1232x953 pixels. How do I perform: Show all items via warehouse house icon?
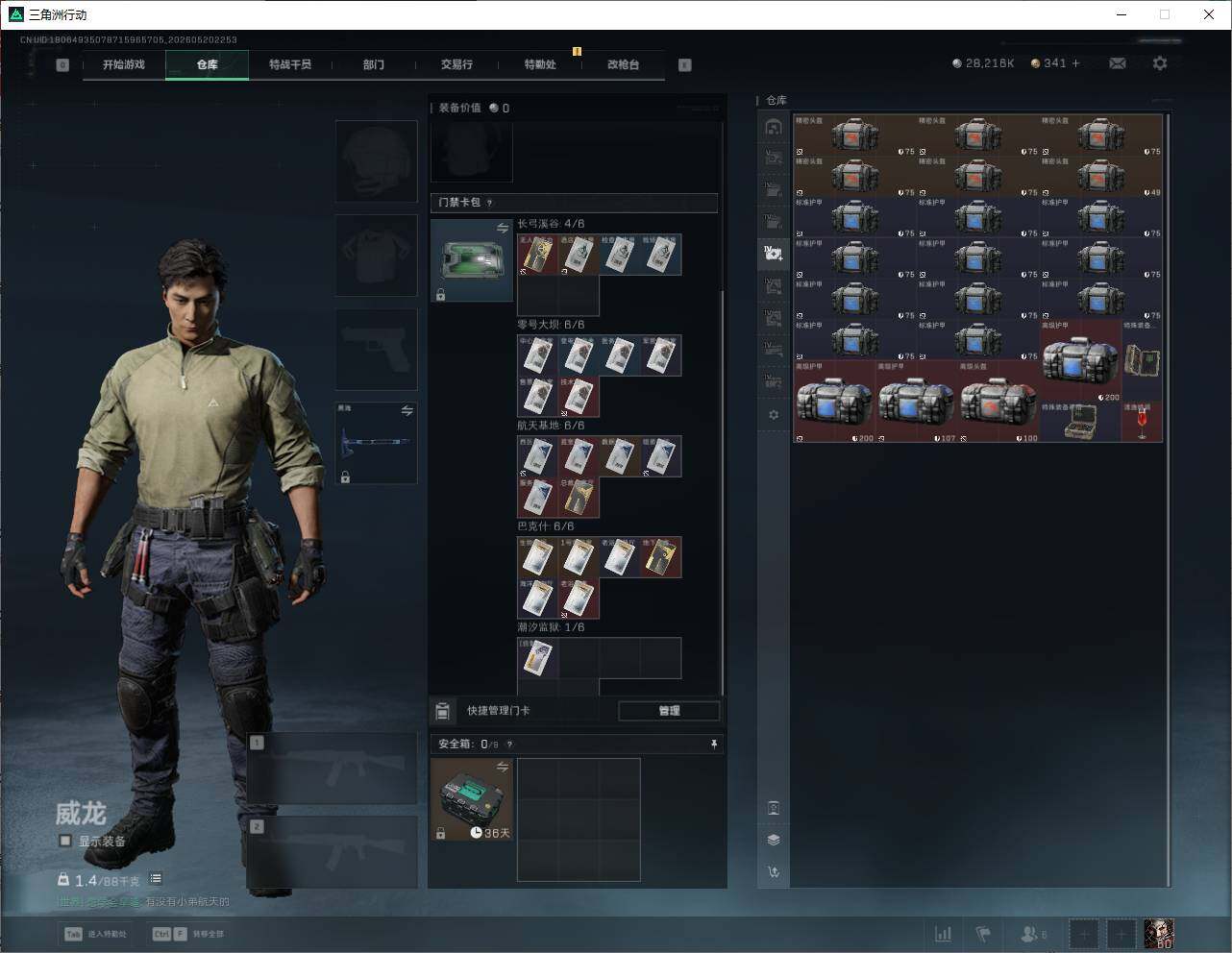point(774,127)
